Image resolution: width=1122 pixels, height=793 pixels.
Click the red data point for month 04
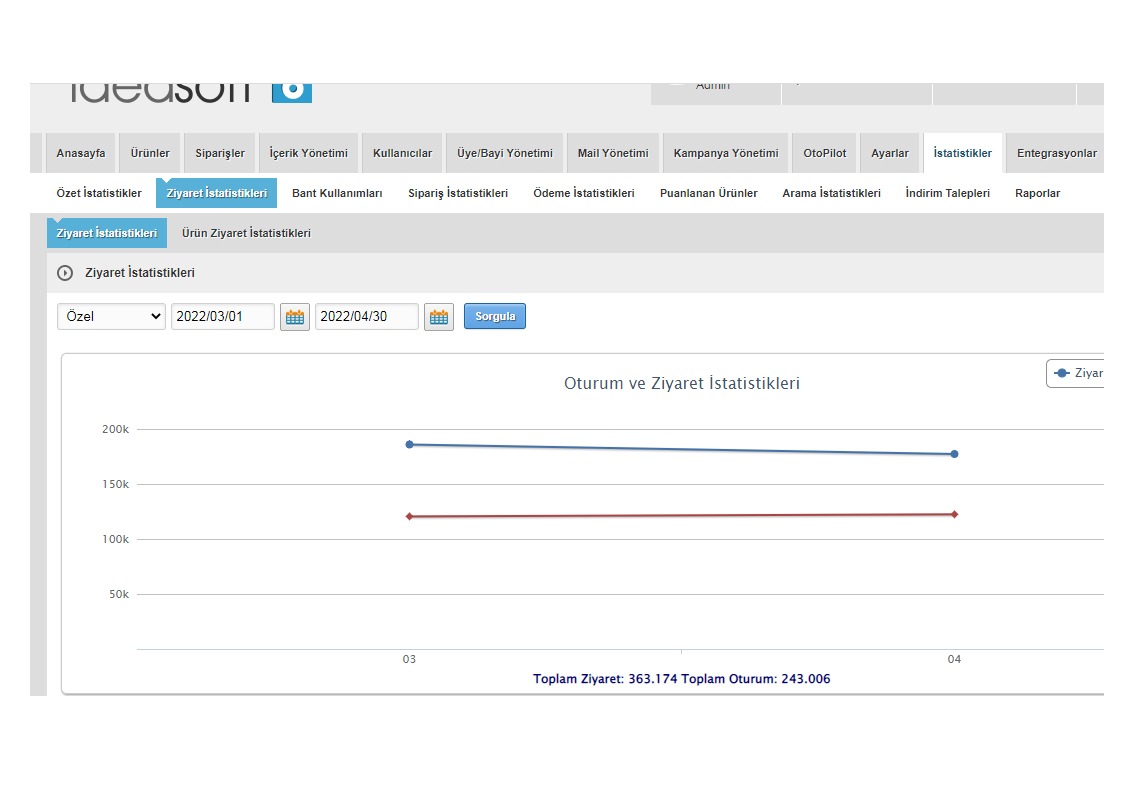coord(955,514)
